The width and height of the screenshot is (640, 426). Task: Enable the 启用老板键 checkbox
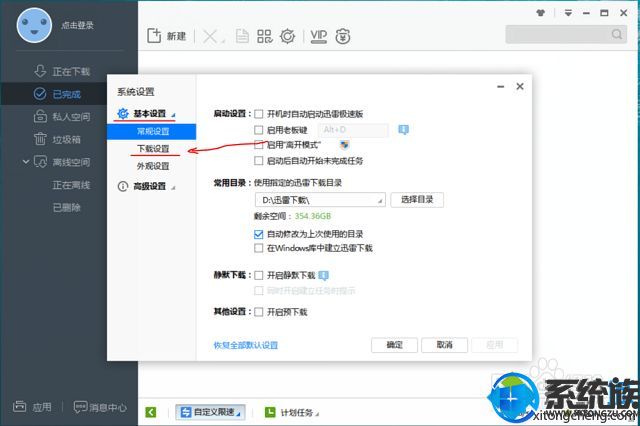(x=258, y=130)
